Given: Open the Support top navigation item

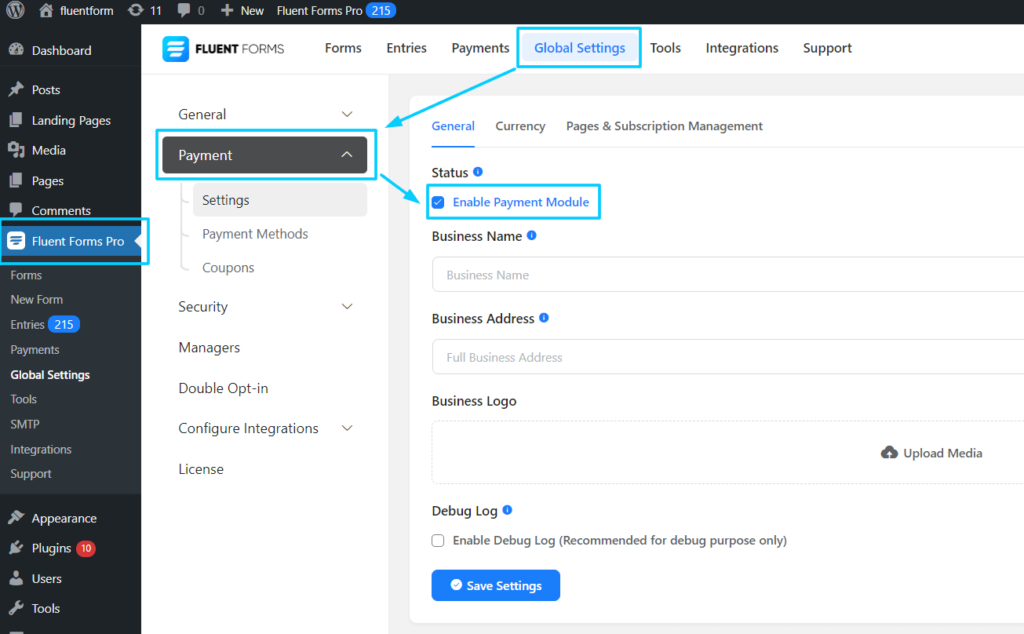Looking at the screenshot, I should pyautogui.click(x=827, y=48).
